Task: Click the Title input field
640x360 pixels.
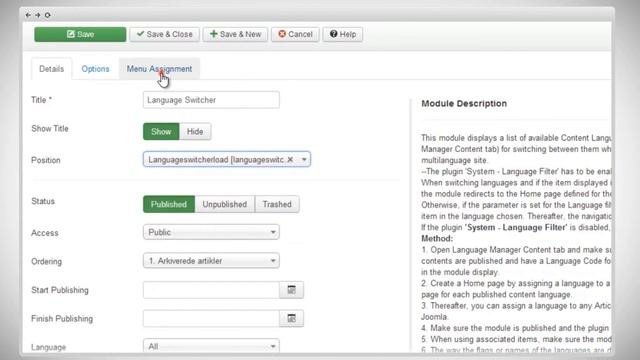Action: click(x=211, y=100)
